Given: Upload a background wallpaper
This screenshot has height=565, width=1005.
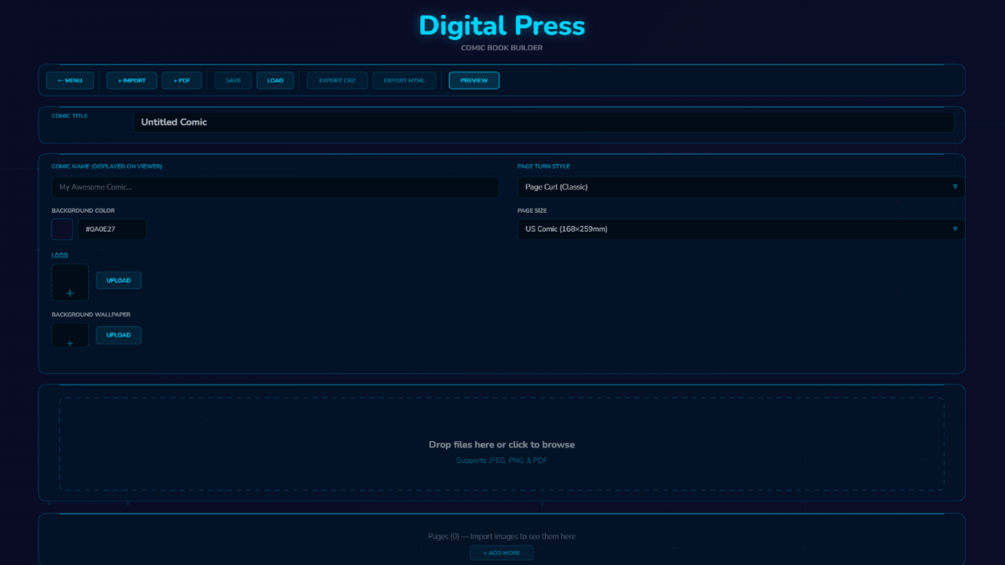Looking at the screenshot, I should (x=119, y=335).
